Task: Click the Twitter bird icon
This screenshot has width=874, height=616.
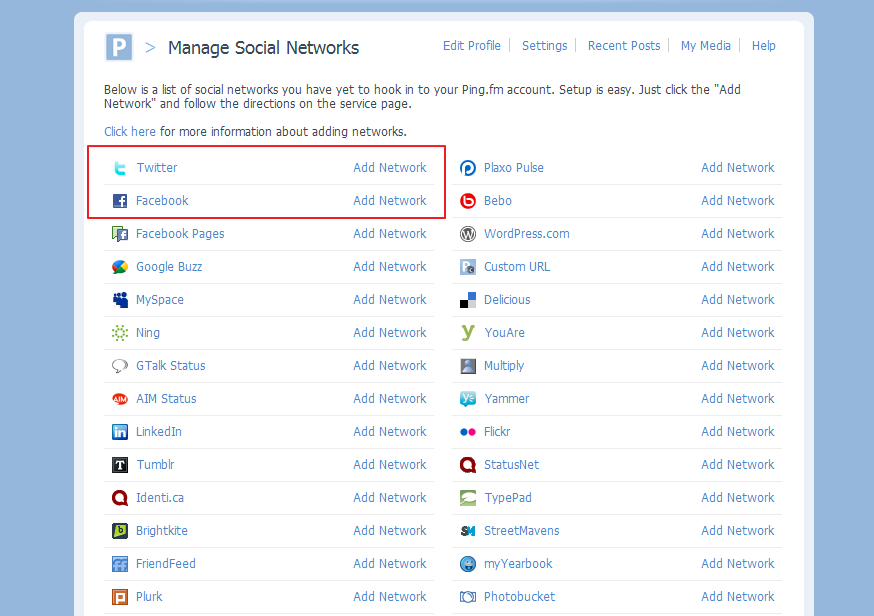Action: (x=120, y=168)
